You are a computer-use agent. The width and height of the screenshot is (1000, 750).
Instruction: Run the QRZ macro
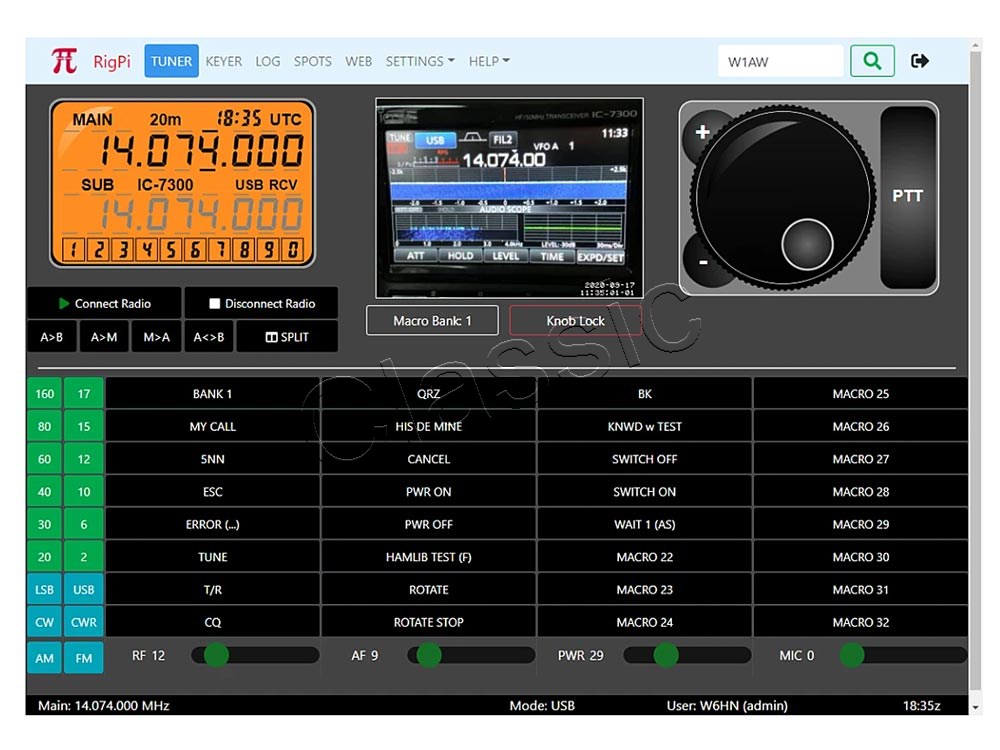pyautogui.click(x=429, y=394)
